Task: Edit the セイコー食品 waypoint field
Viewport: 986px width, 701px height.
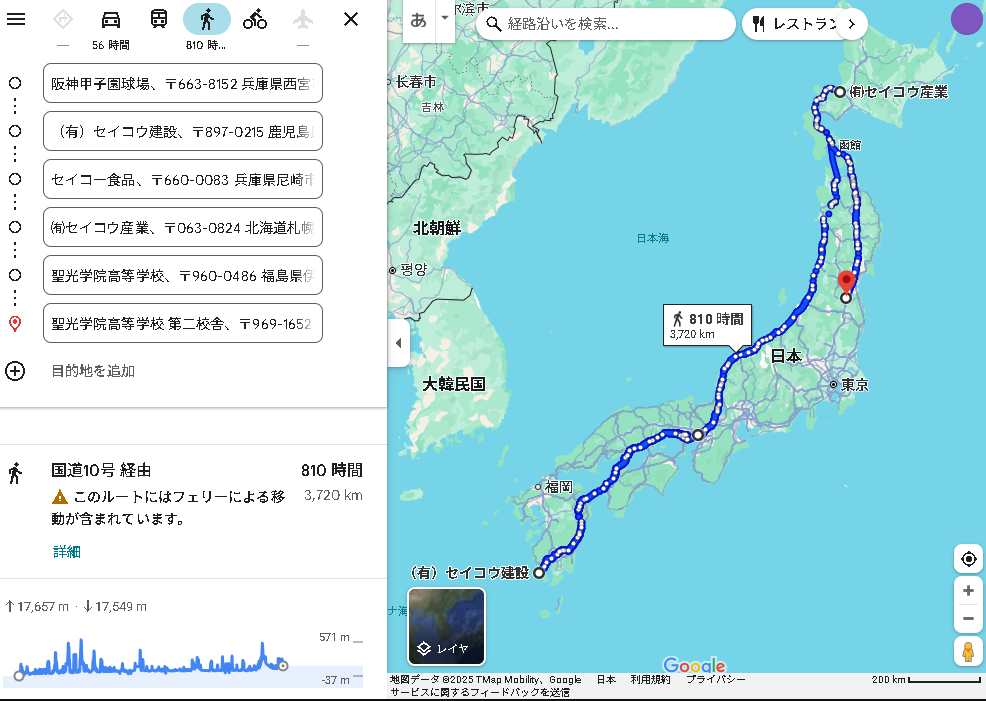Action: (x=183, y=179)
